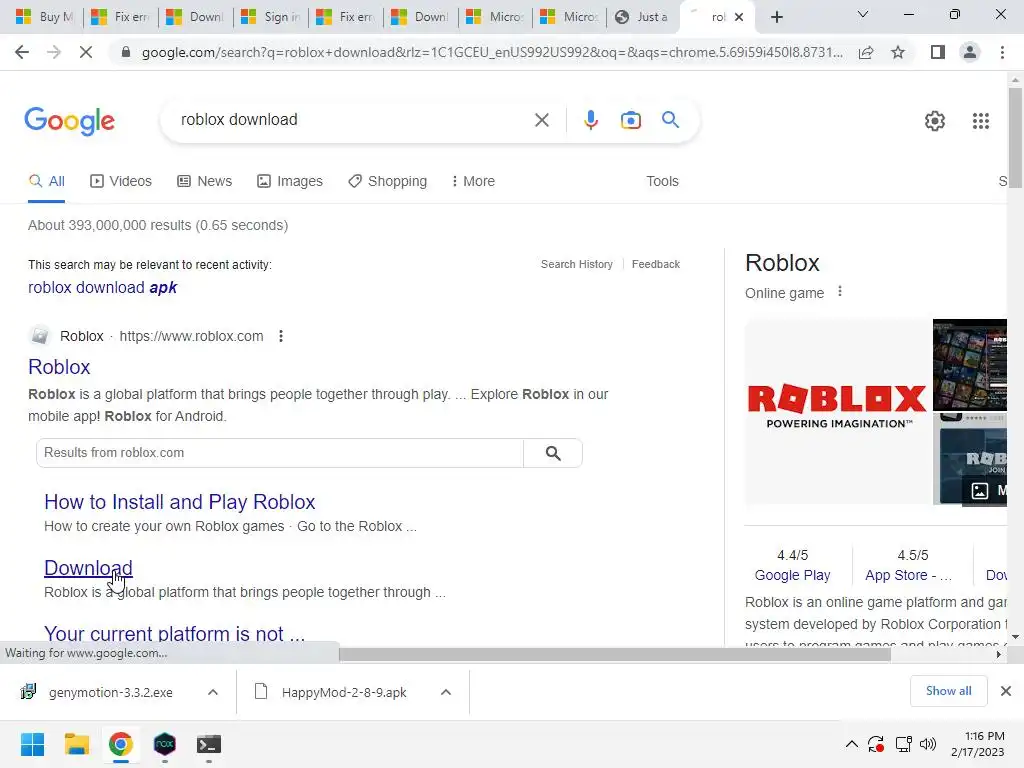Expand the More search categories menu
Viewport: 1024px width, 768px height.
pos(473,182)
